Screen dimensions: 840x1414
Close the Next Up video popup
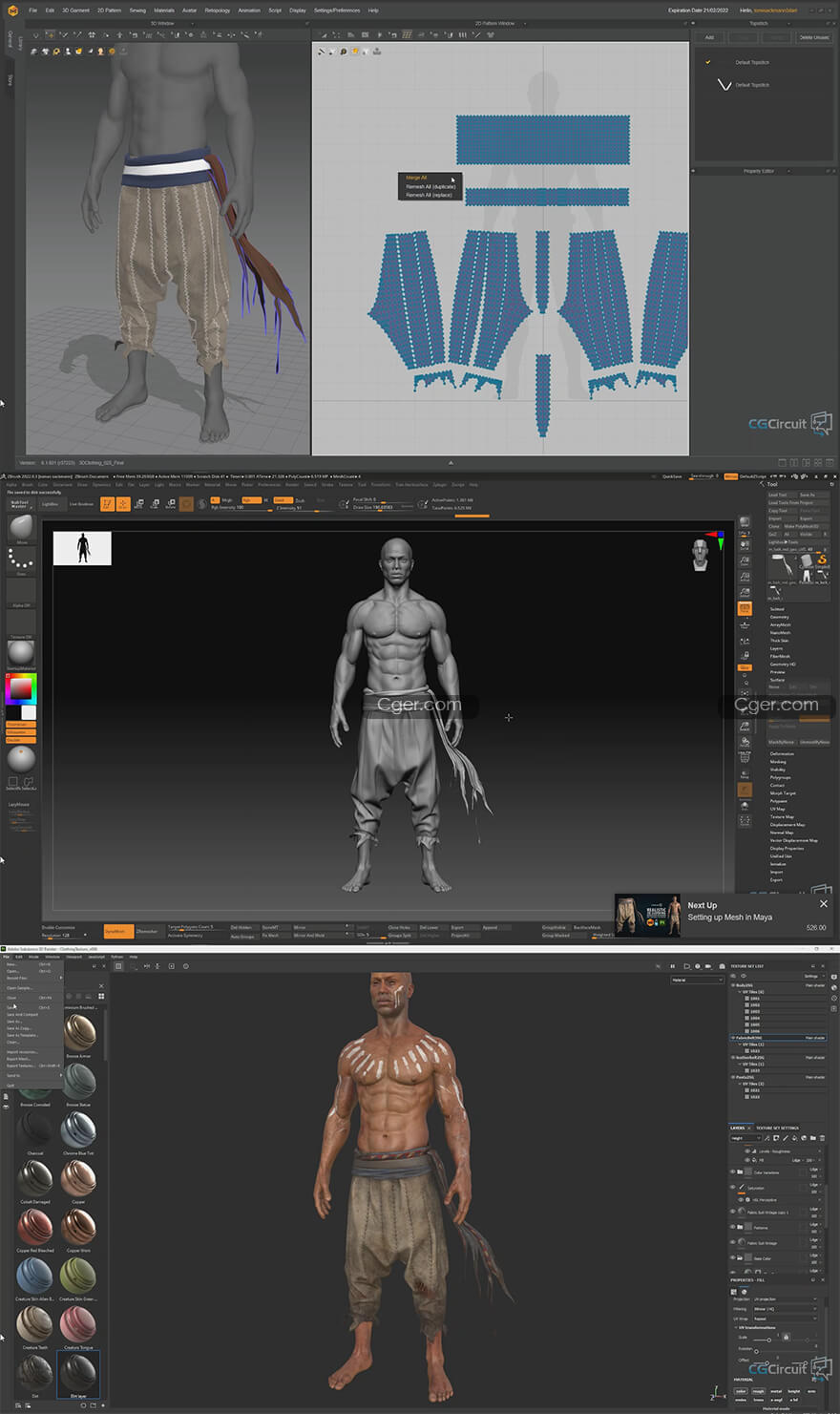click(824, 903)
